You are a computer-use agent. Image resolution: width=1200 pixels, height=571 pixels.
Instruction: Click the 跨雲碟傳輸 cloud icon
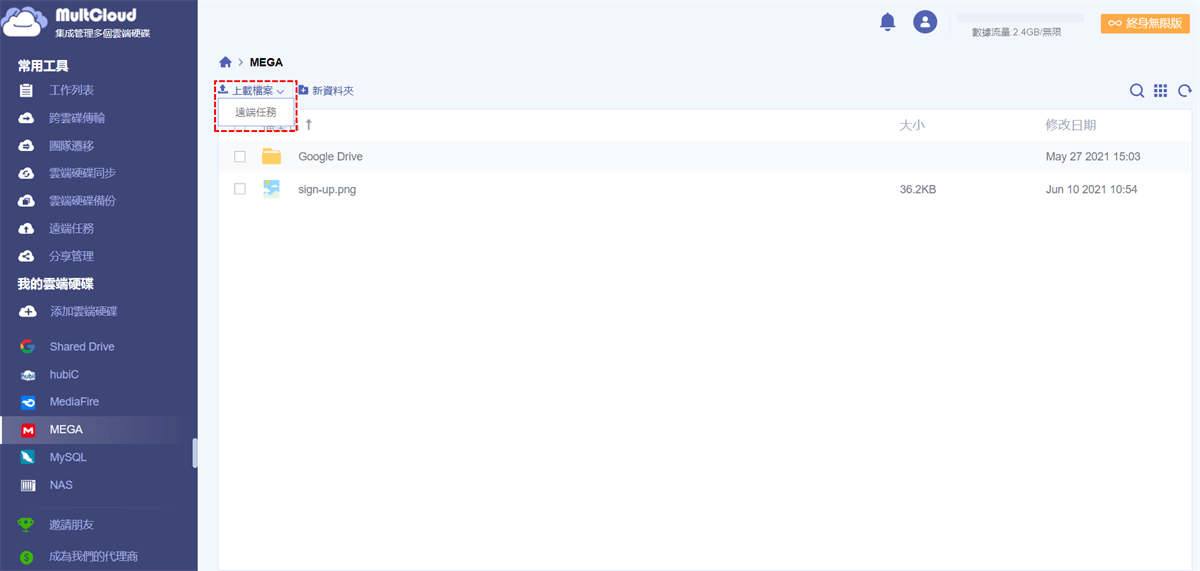pyautogui.click(x=27, y=118)
